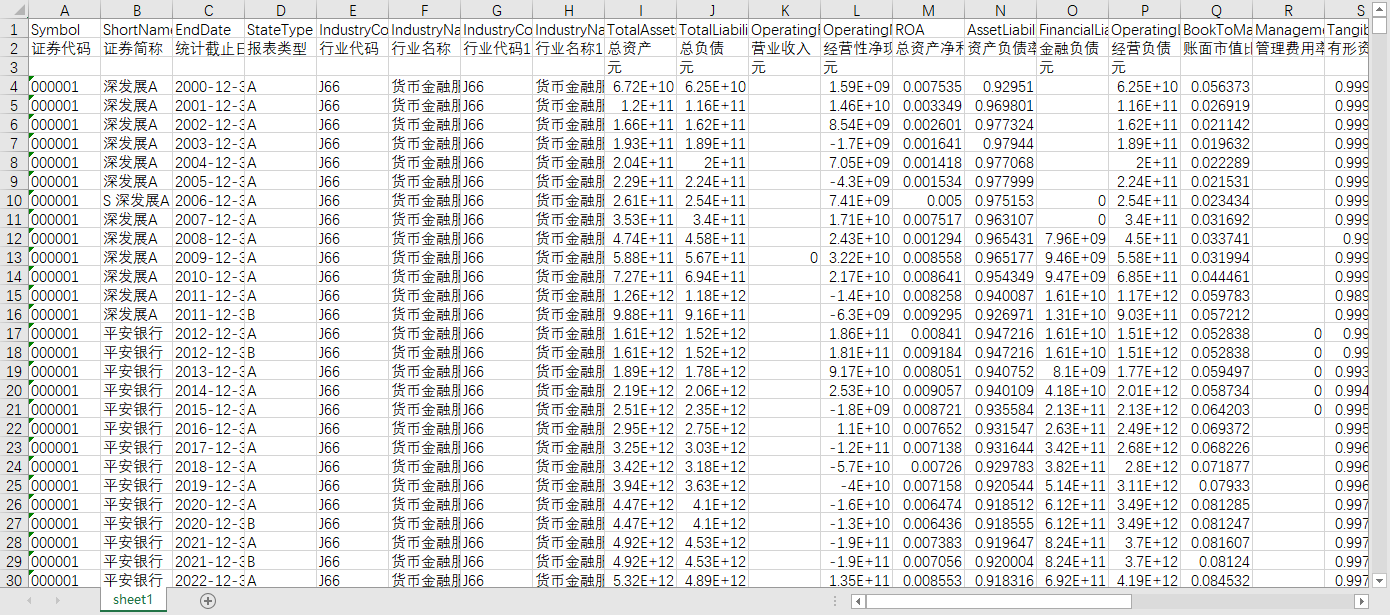
Task: Select the cell containing 0.00841
Action: pyautogui.click(x=928, y=333)
